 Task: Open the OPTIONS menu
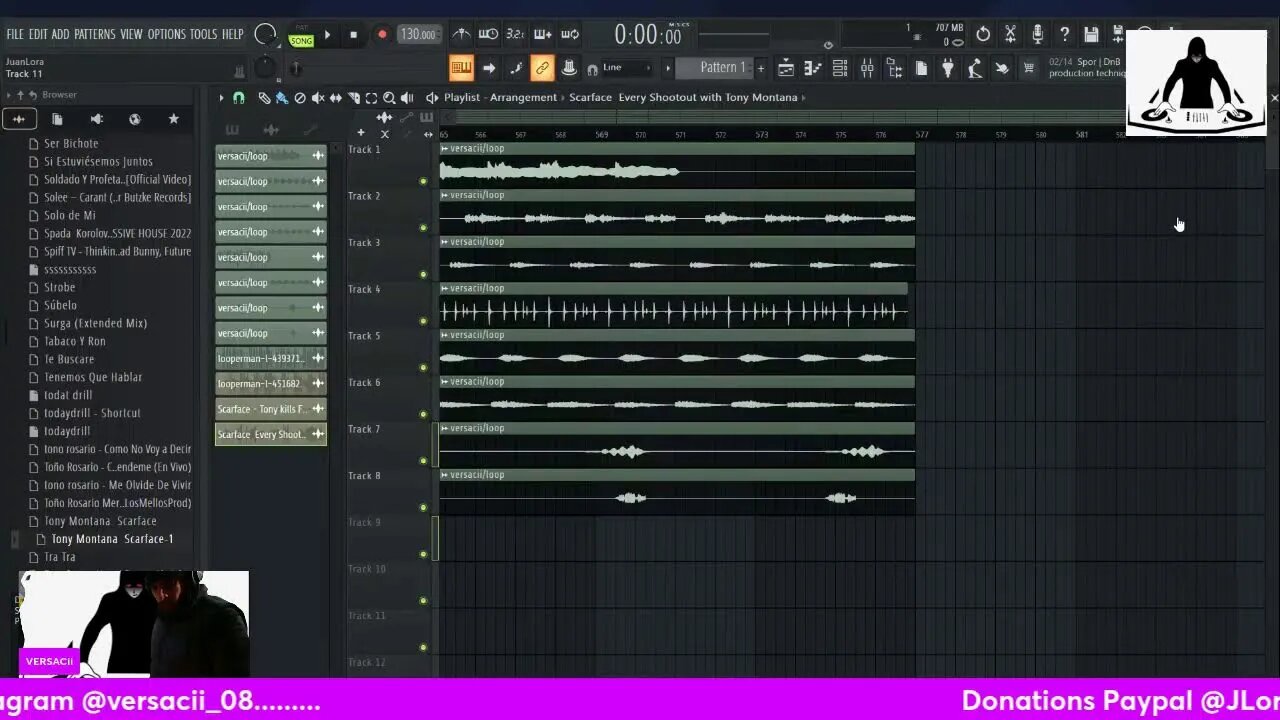pos(167,34)
